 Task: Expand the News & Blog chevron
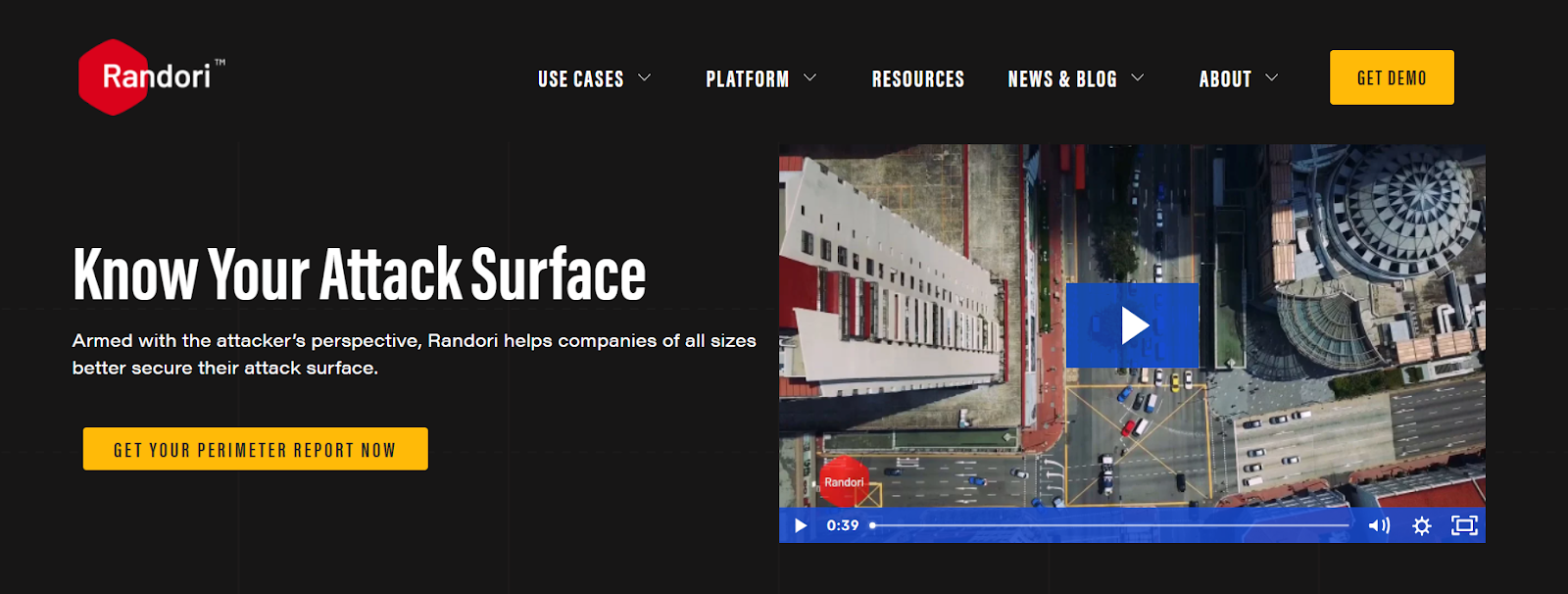point(1137,77)
